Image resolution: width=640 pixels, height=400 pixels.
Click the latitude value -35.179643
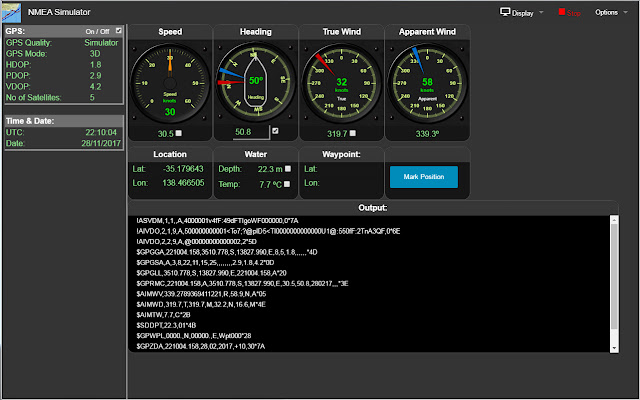coord(183,169)
